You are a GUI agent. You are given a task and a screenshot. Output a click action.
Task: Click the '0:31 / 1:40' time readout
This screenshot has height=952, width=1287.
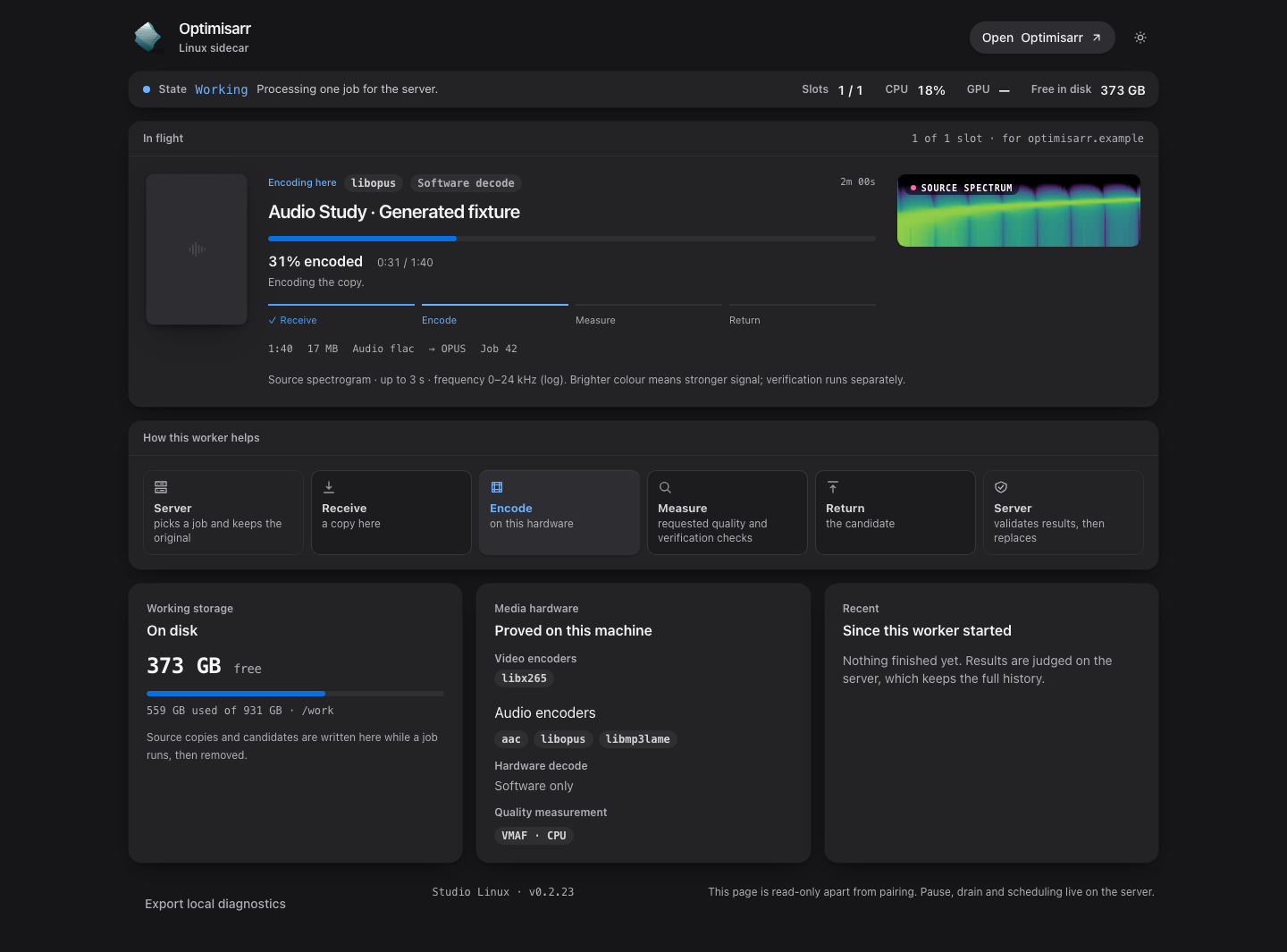click(405, 263)
